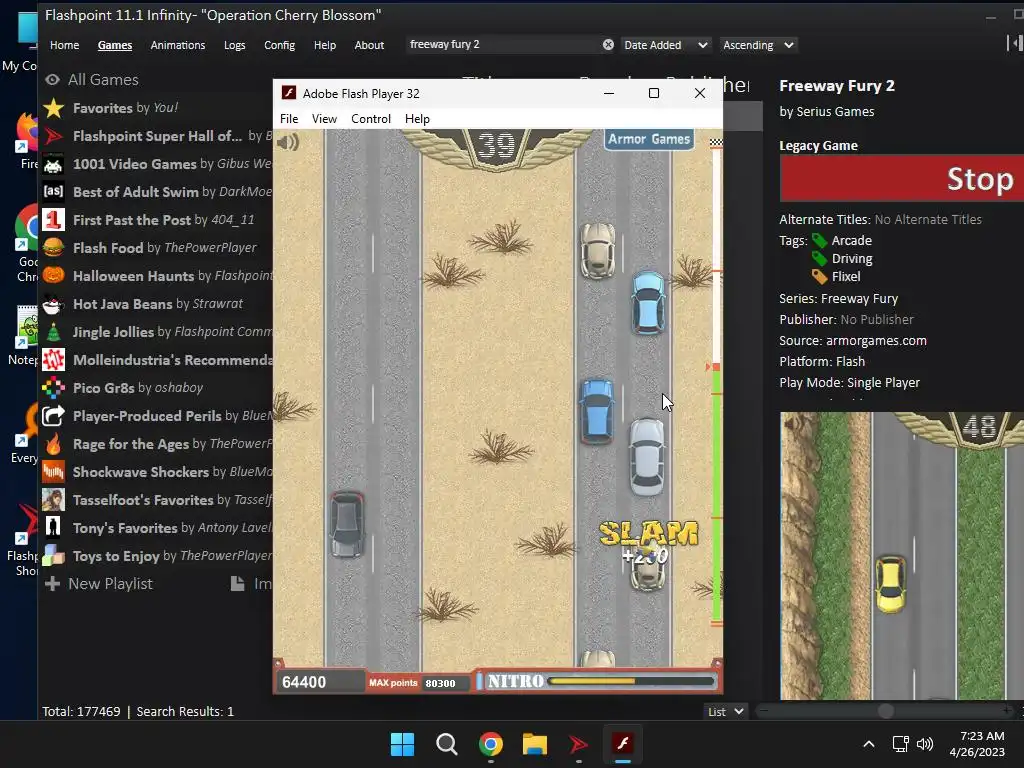This screenshot has width=1024, height=768.
Task: Select the Rage for the Ages flame icon
Action: (54, 443)
